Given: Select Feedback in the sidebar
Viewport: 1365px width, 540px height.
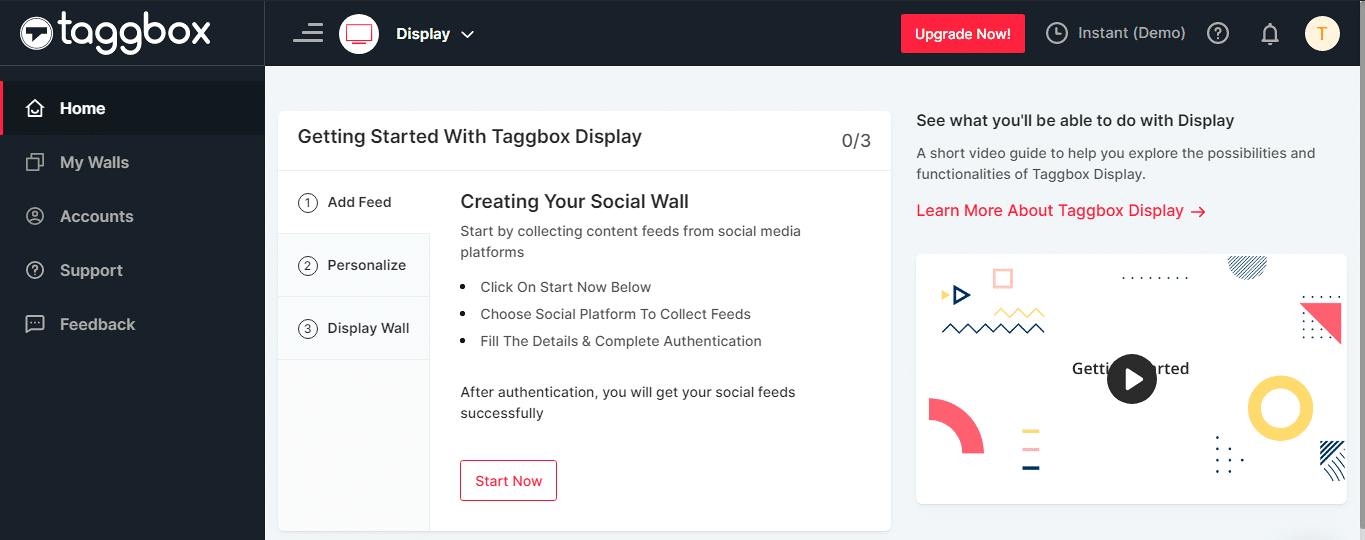Looking at the screenshot, I should point(97,324).
